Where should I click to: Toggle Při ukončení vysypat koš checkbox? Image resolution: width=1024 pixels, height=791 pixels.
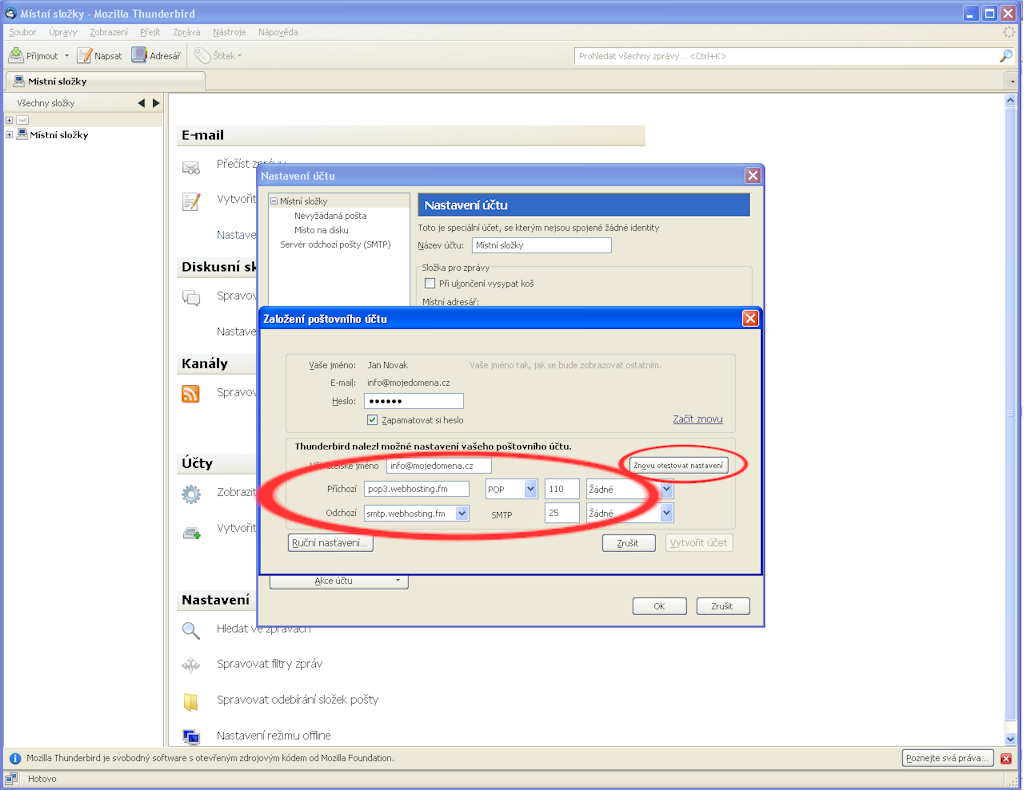pyautogui.click(x=430, y=283)
